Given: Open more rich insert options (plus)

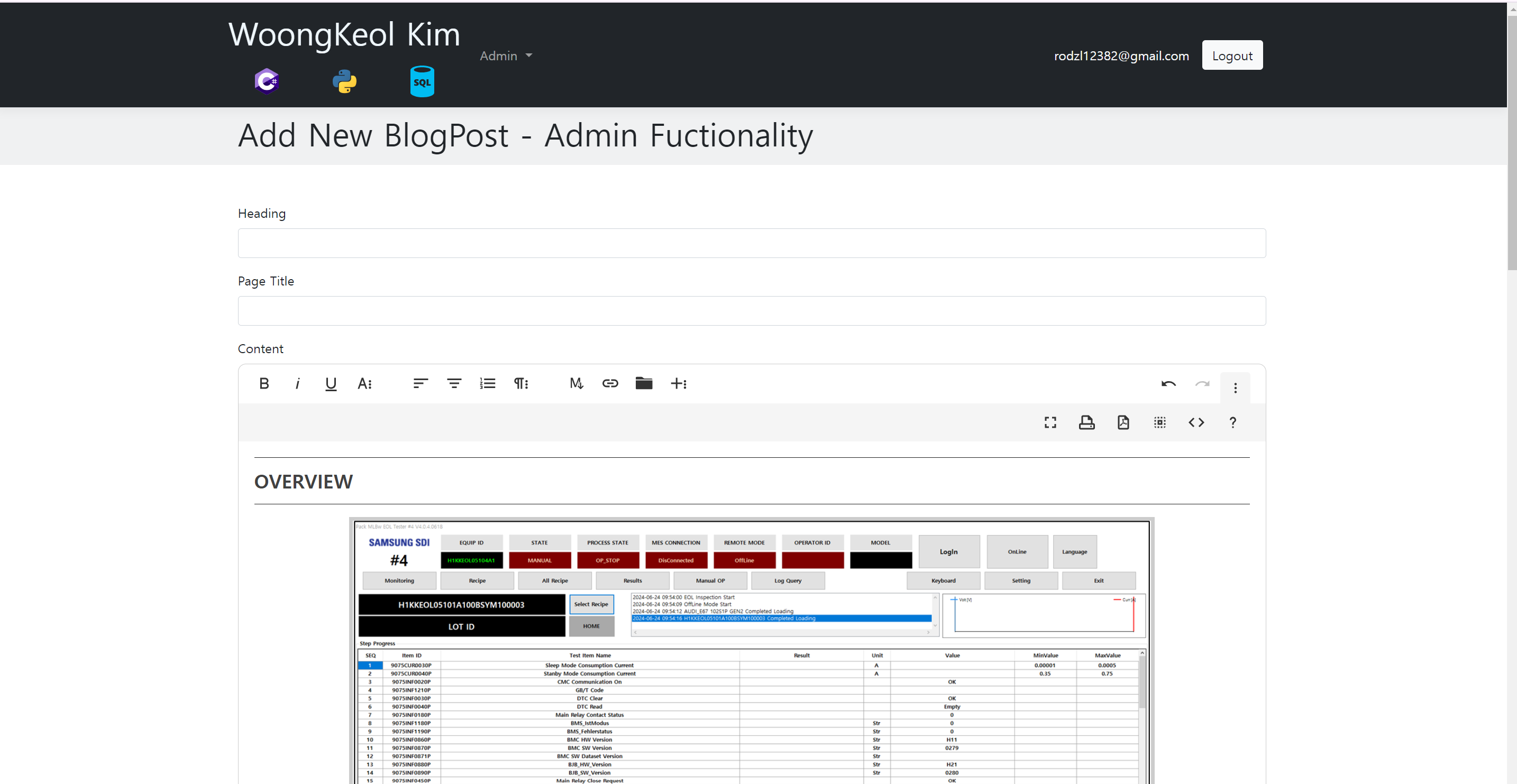Looking at the screenshot, I should (679, 384).
